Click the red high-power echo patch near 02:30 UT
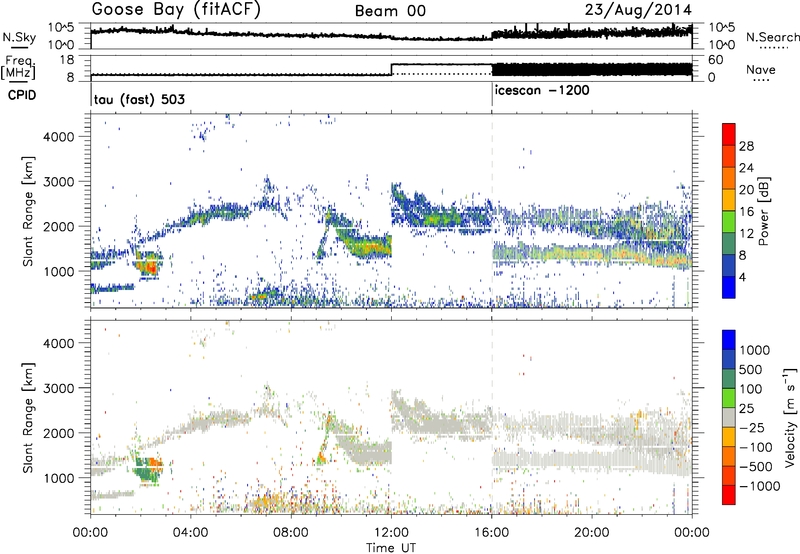Screen dimensions: 800x554 click(149, 266)
